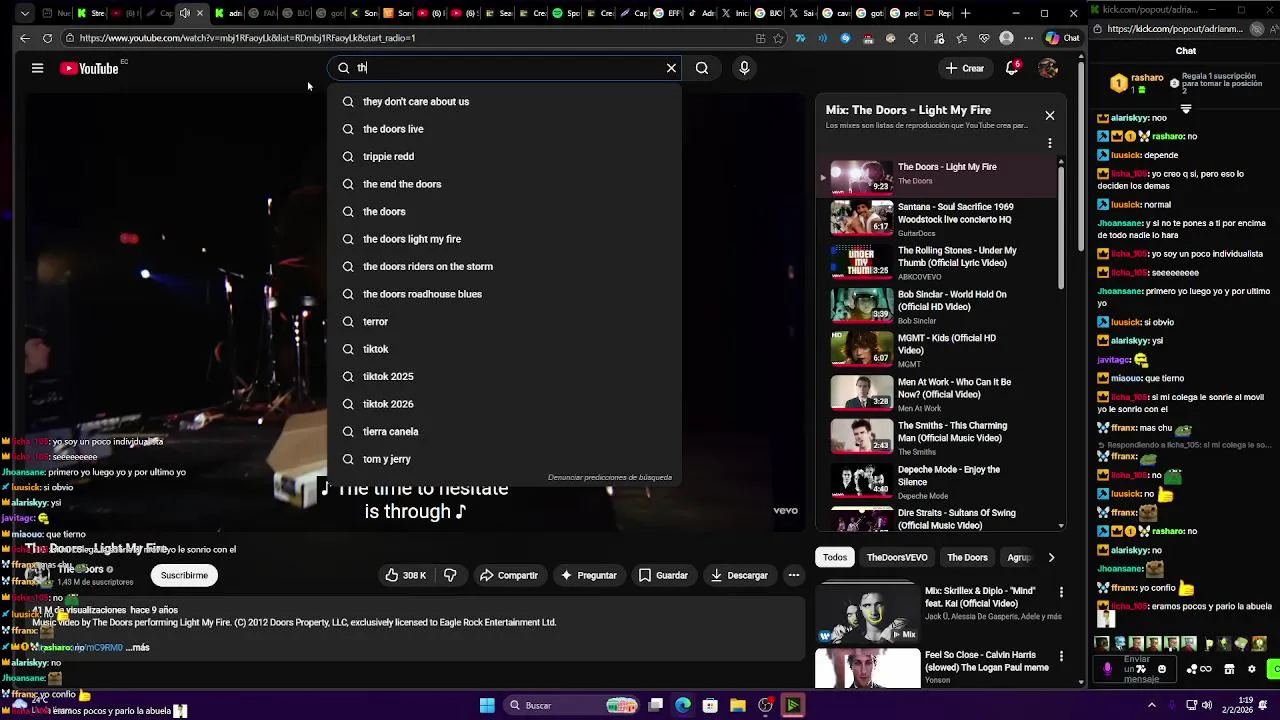Subscribe with the Suscribirme button
The height and width of the screenshot is (720, 1280).
click(x=184, y=575)
